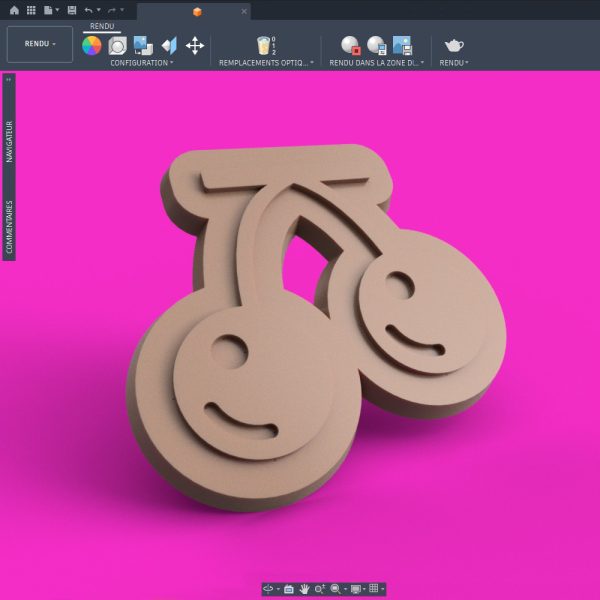Open Scene Settings icon

click(x=117, y=46)
